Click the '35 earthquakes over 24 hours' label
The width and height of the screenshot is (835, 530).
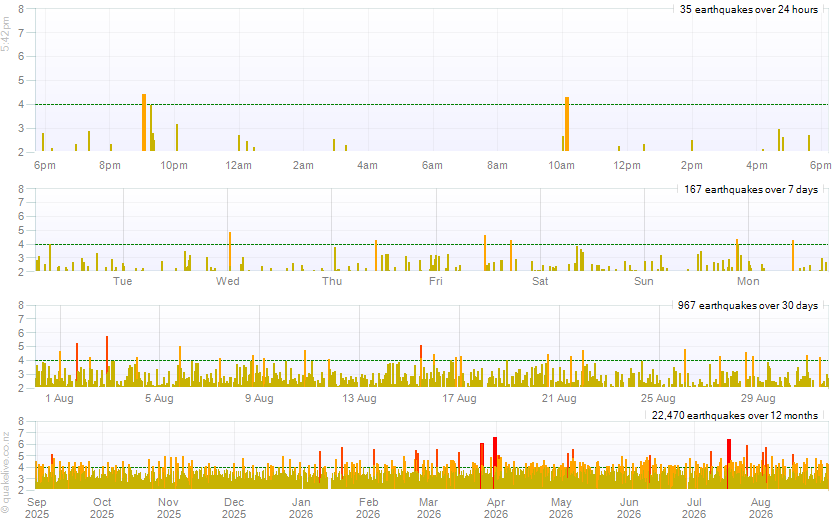(x=749, y=10)
